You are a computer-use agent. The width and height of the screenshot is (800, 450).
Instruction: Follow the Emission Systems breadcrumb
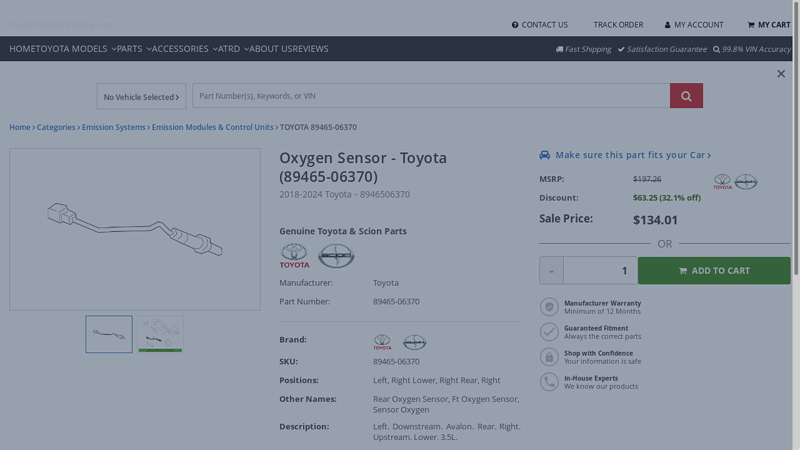point(114,127)
